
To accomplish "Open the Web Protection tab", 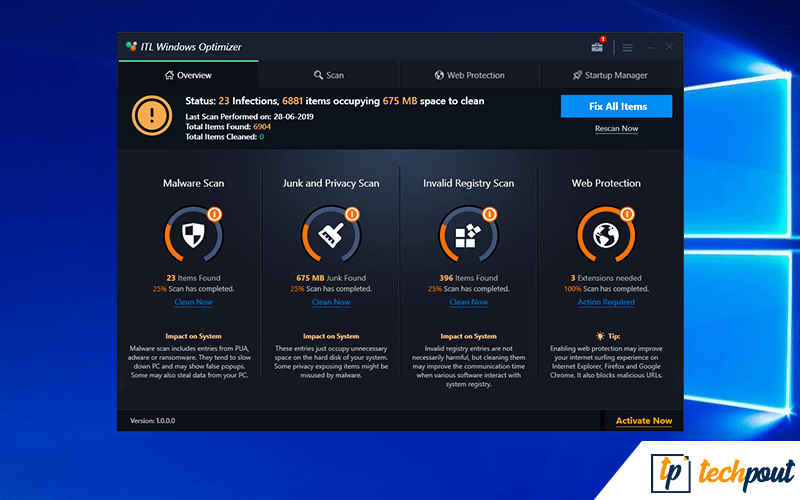I will point(469,75).
